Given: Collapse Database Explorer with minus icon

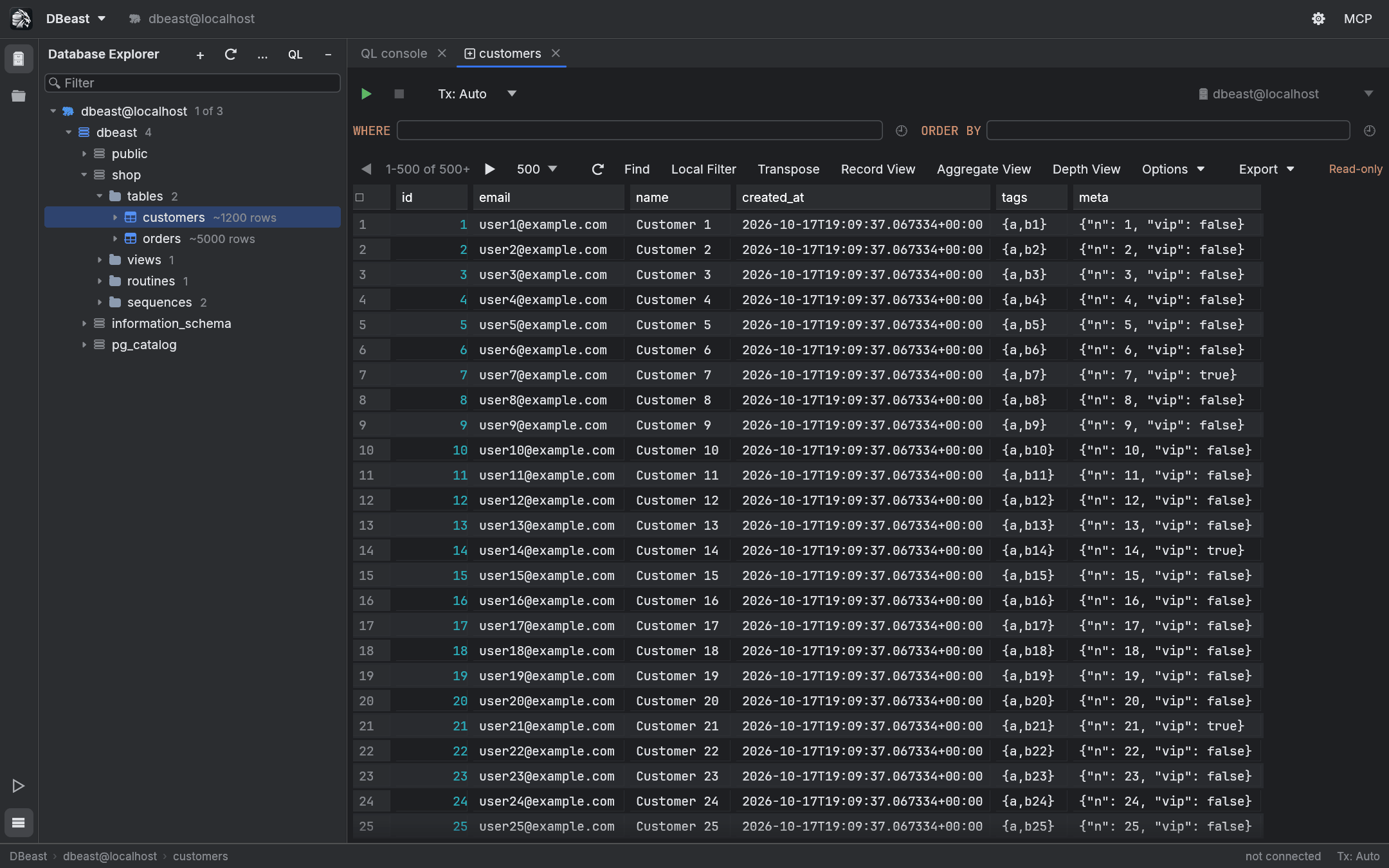Looking at the screenshot, I should pyautogui.click(x=328, y=55).
